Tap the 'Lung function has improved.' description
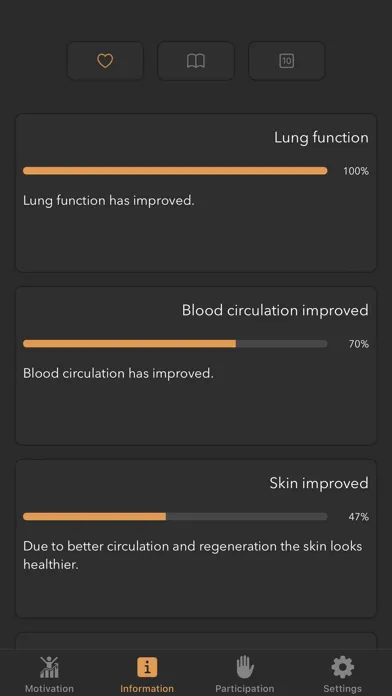 tap(109, 201)
